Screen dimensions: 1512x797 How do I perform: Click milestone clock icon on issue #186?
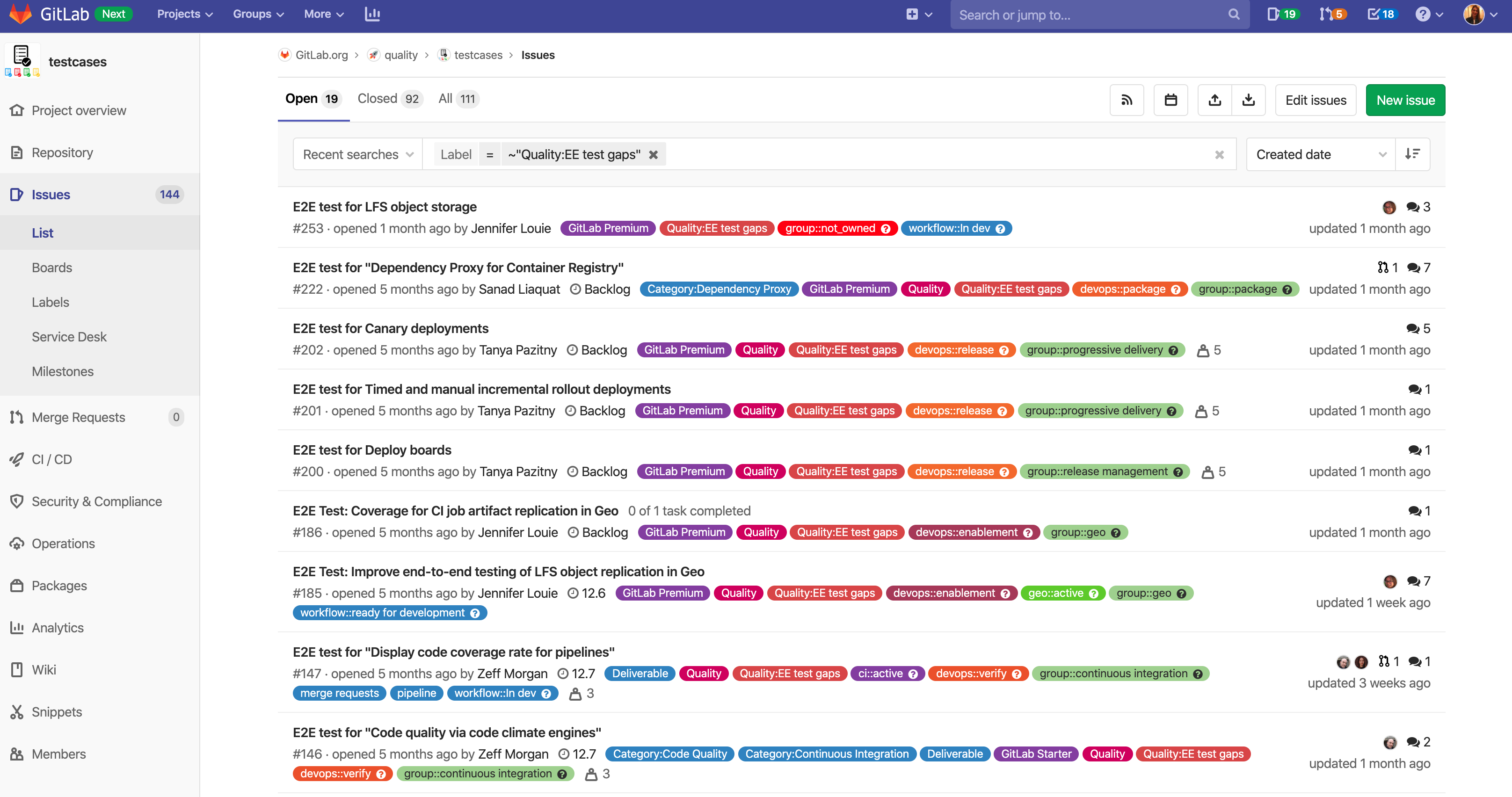point(574,532)
